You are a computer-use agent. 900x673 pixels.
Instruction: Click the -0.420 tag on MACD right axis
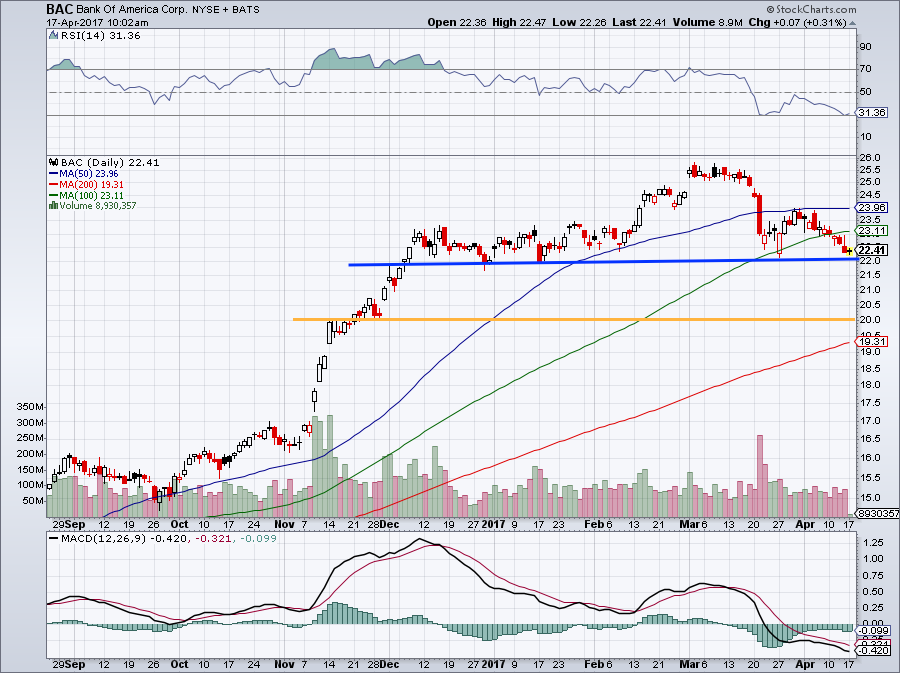pos(873,651)
